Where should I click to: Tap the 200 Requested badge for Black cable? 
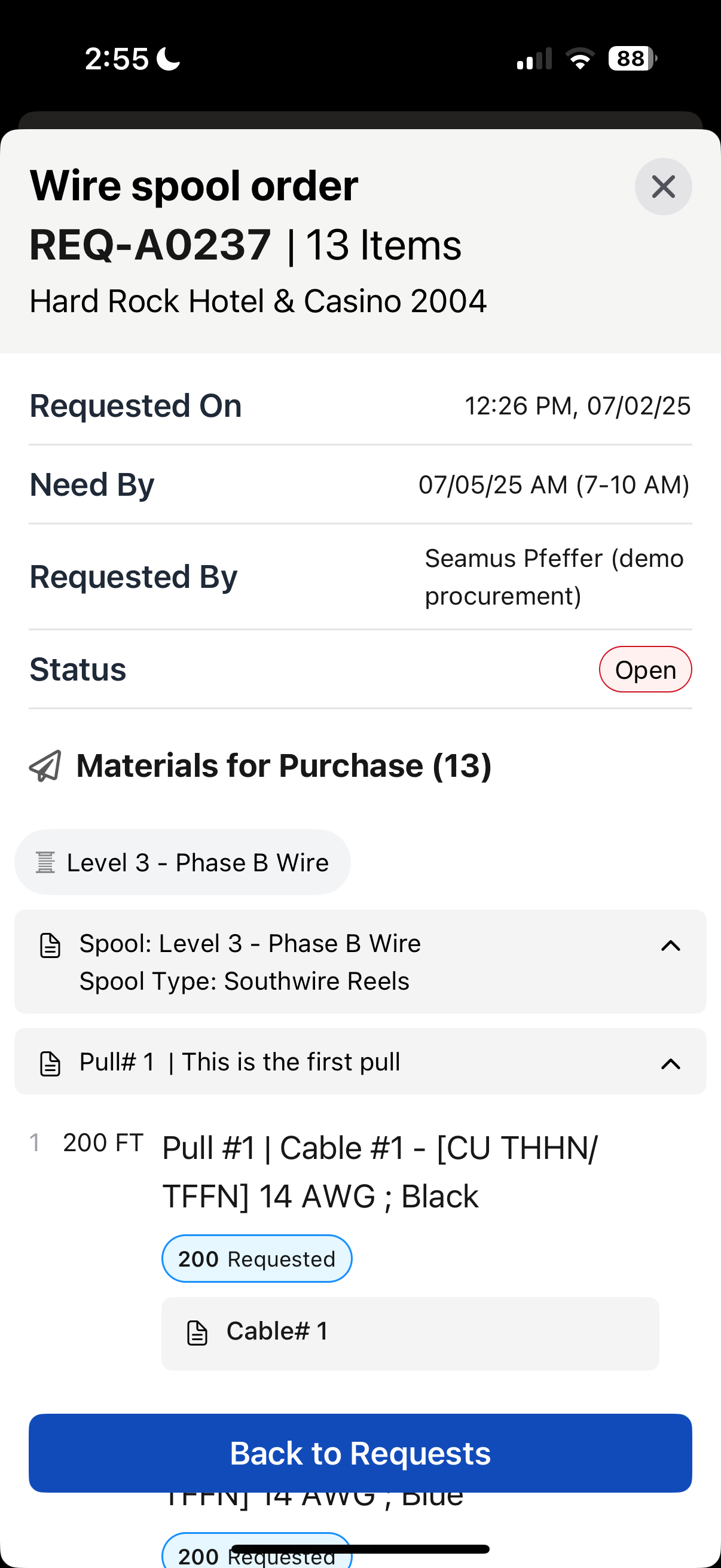pos(256,1258)
